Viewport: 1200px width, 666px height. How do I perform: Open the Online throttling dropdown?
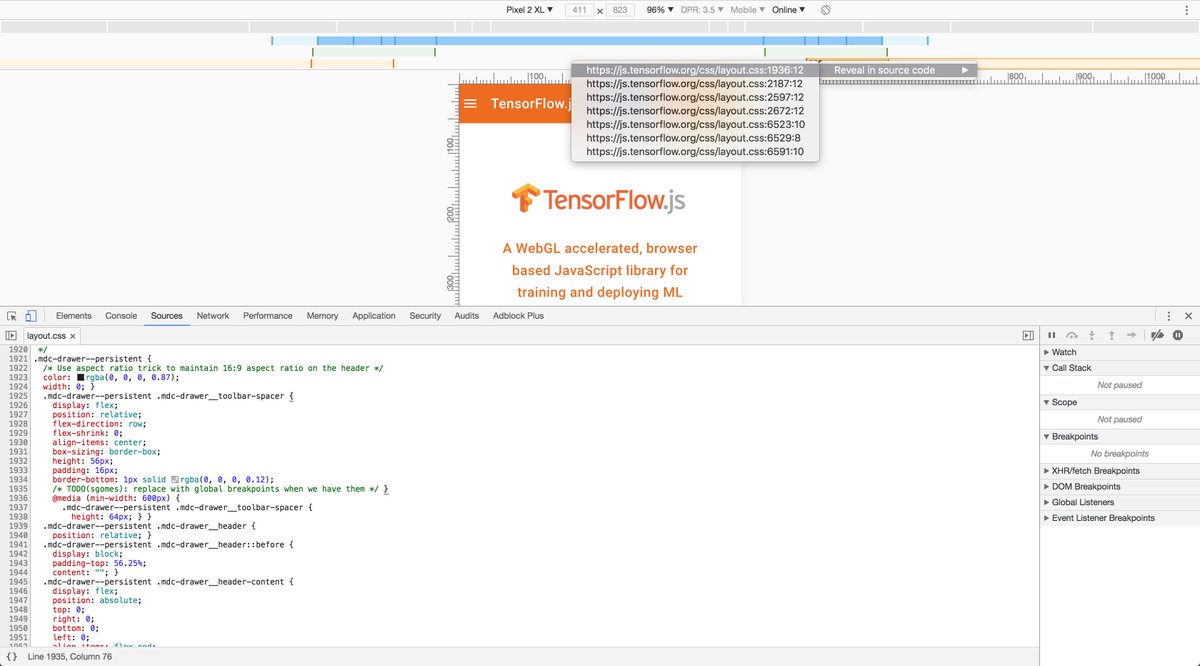click(788, 10)
